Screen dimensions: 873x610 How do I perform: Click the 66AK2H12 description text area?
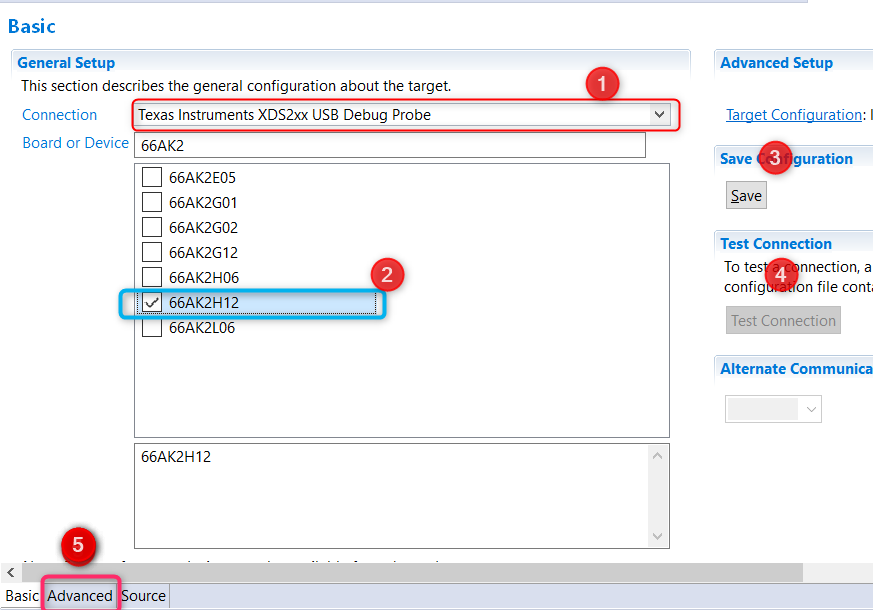coord(390,495)
